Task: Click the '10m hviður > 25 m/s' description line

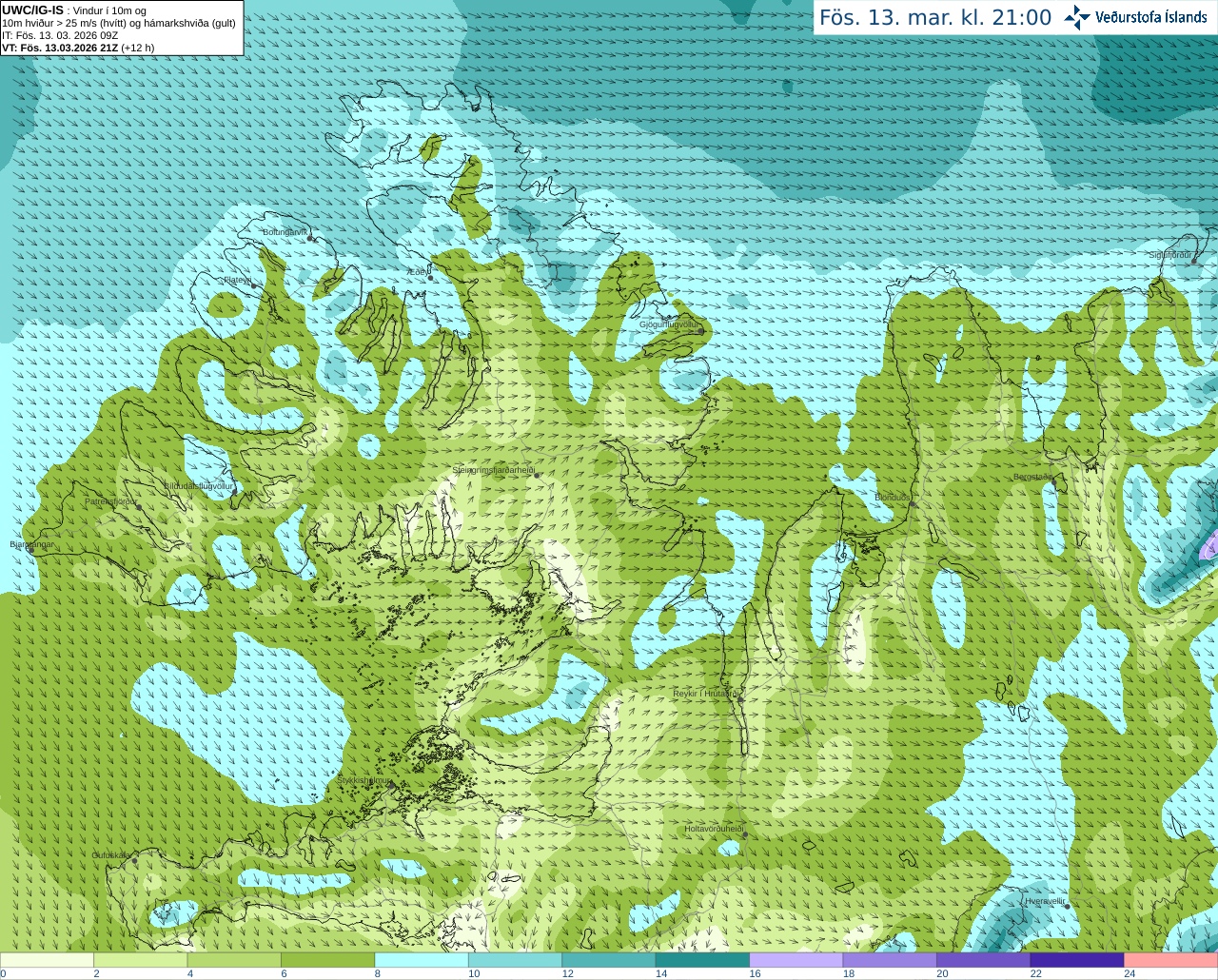Action: [119, 23]
